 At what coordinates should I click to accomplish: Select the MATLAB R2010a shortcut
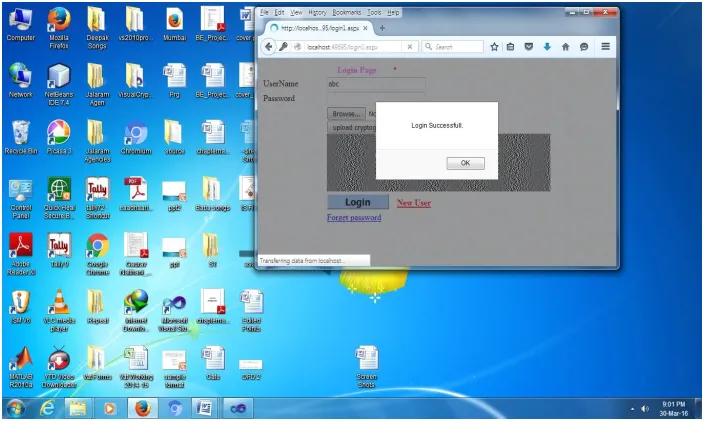tap(21, 367)
